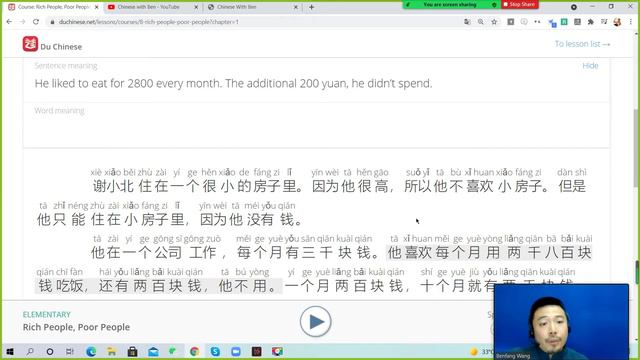Click the word 但是 in first line
The height and width of the screenshot is (360, 640).
click(x=572, y=187)
